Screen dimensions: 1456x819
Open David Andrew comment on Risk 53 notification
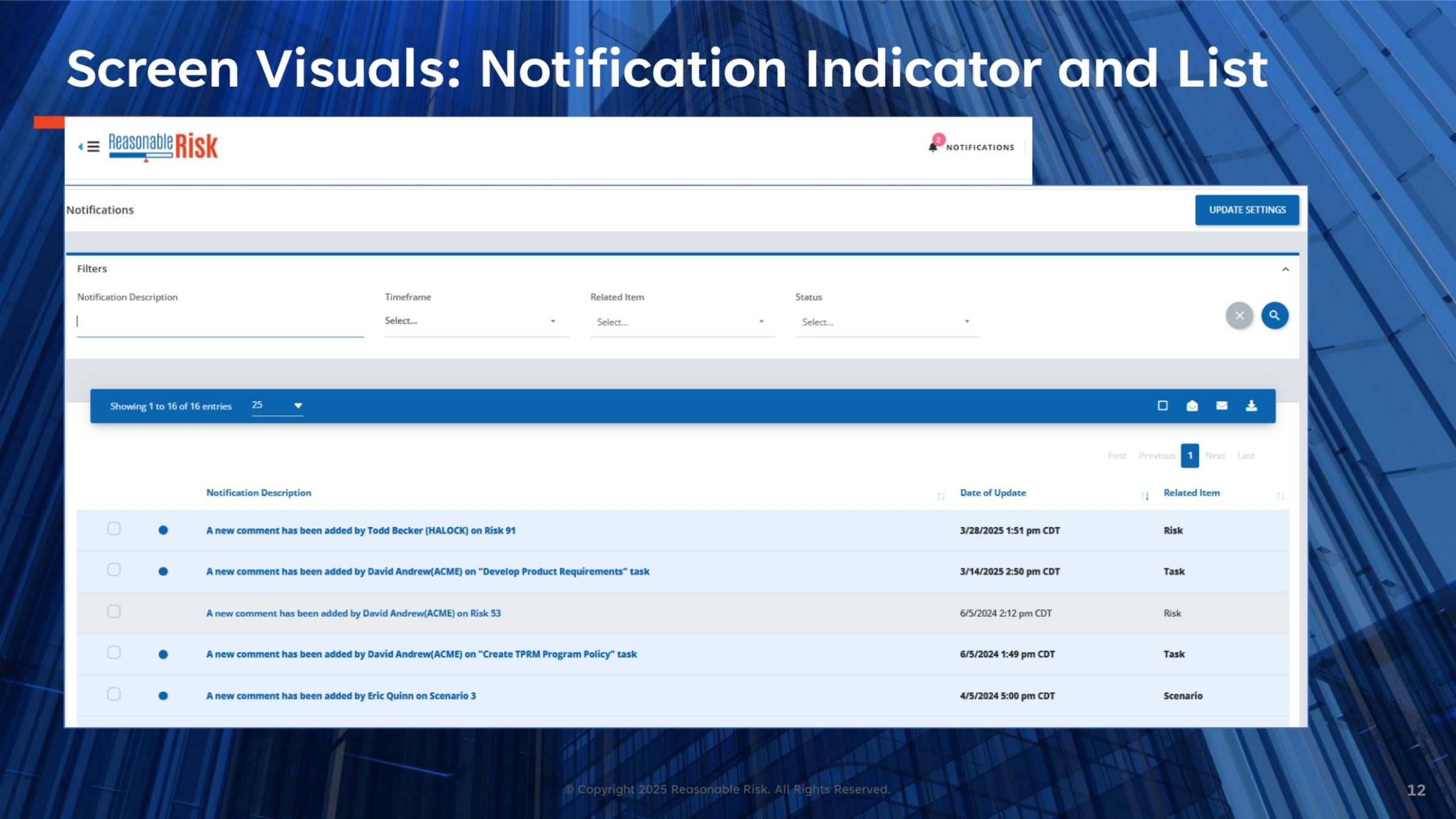[354, 613]
